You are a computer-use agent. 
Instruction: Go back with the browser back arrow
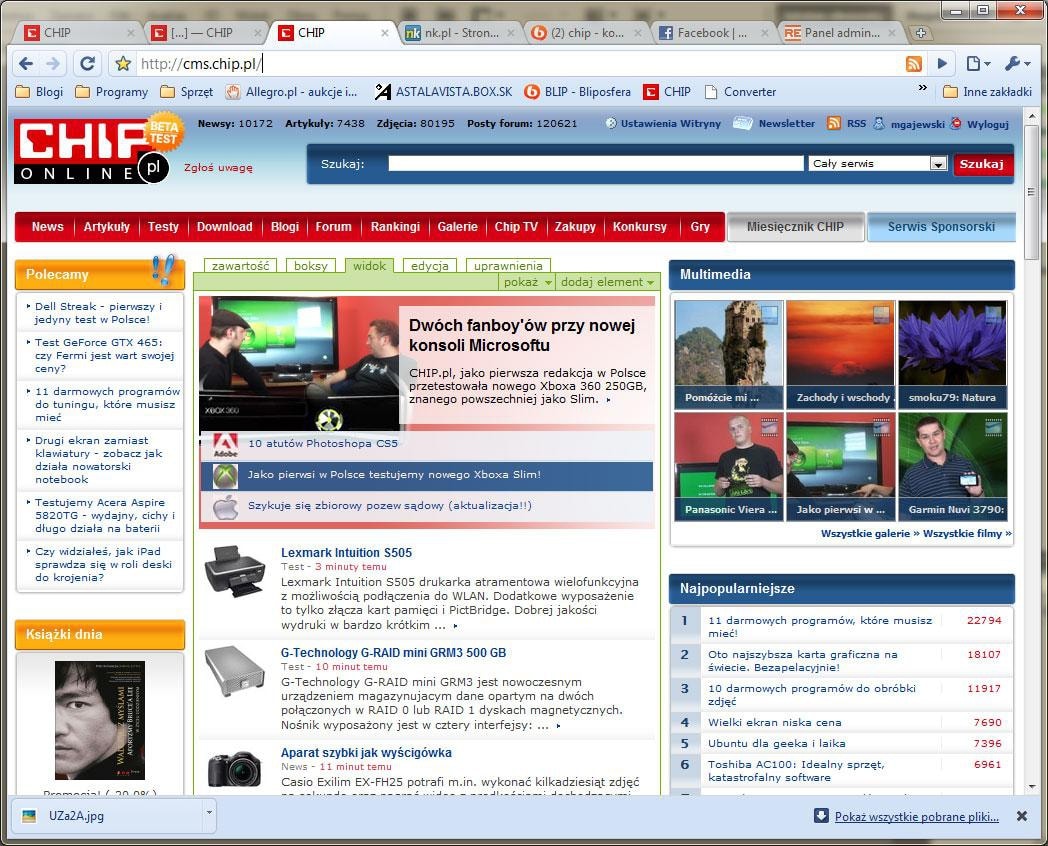coord(26,63)
